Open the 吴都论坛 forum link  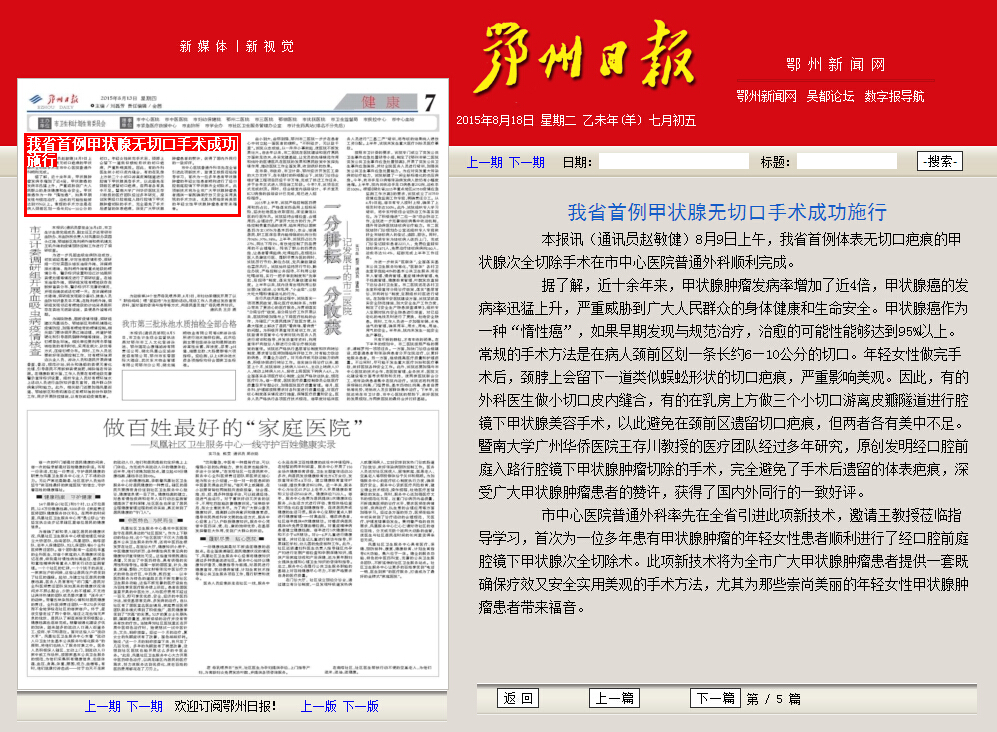830,96
